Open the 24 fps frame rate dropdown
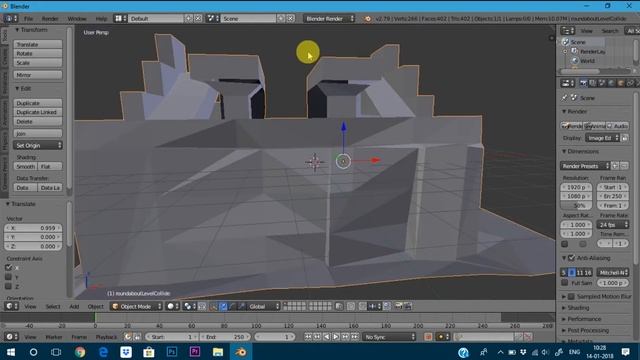Screen dimensions: 640x360 tap(613, 224)
